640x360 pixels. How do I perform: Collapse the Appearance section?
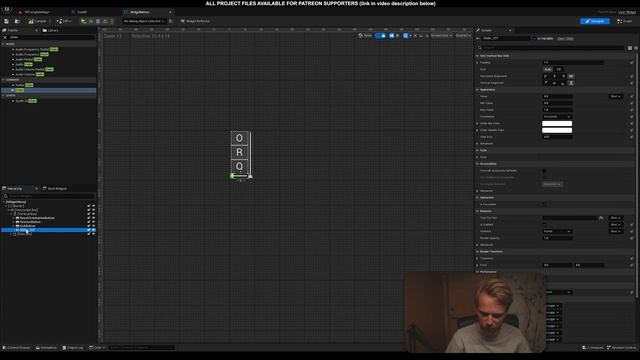[x=477, y=90]
